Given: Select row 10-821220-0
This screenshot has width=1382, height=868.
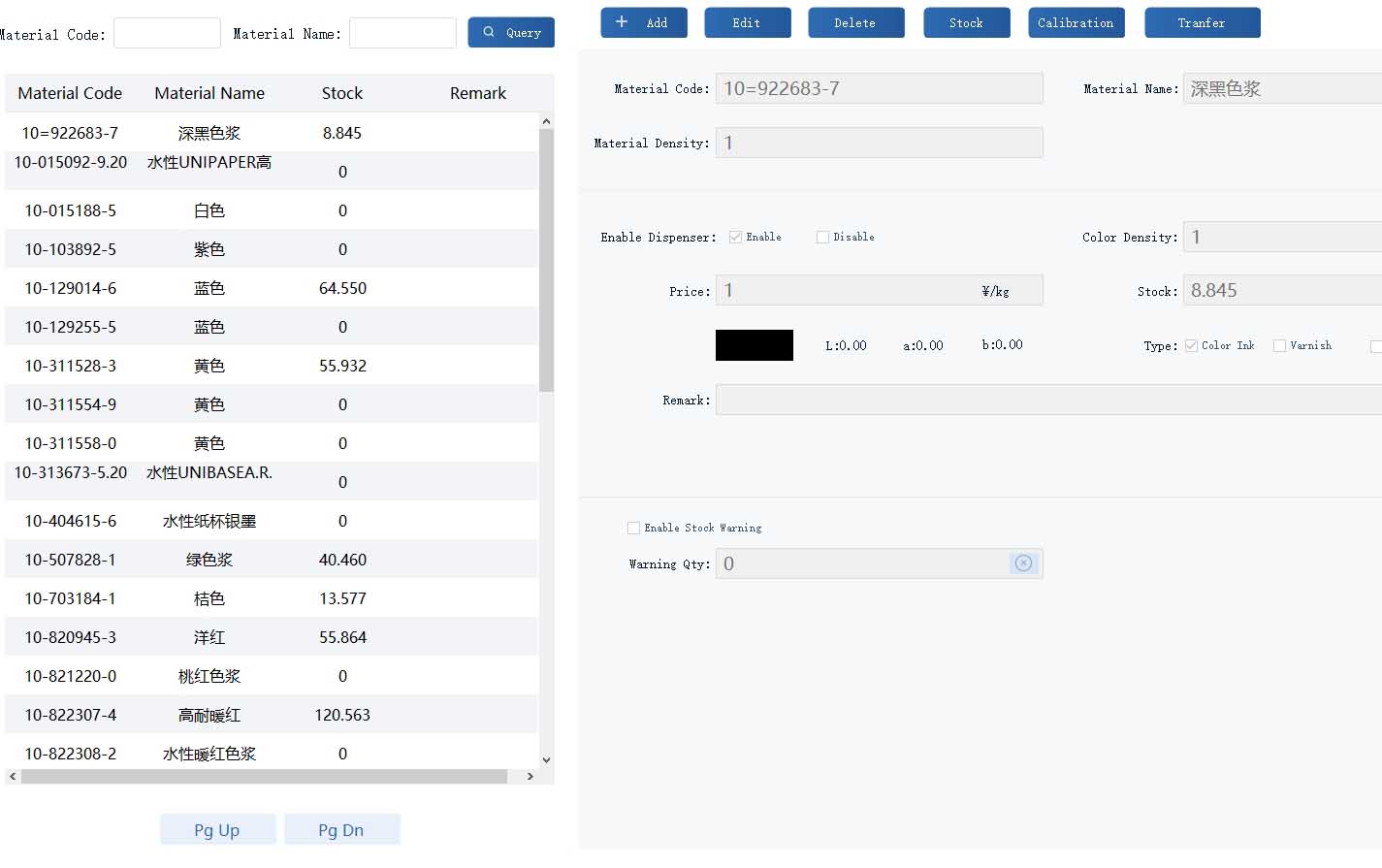Looking at the screenshot, I should click(x=272, y=676).
